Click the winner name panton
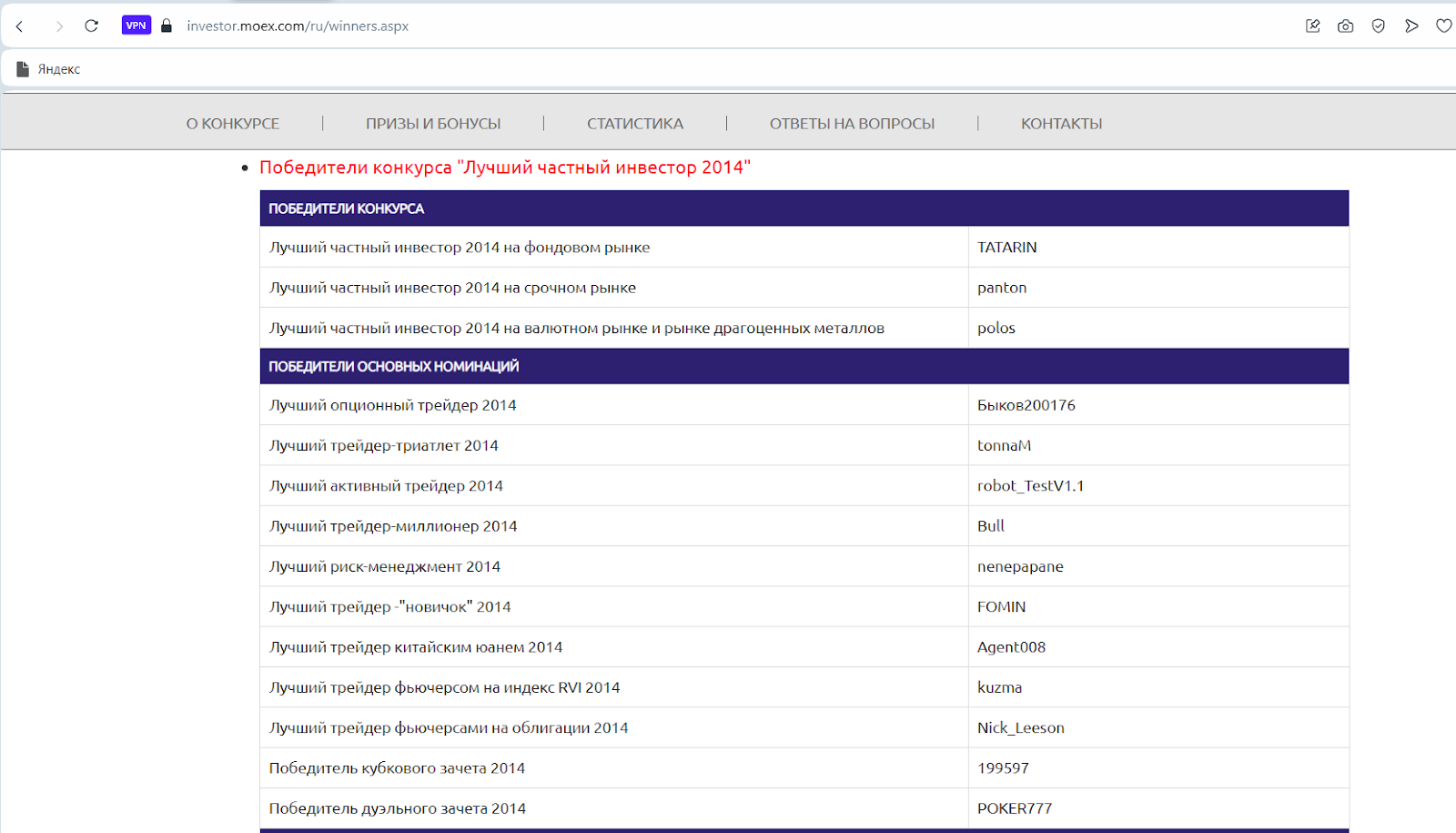 pos(1002,288)
